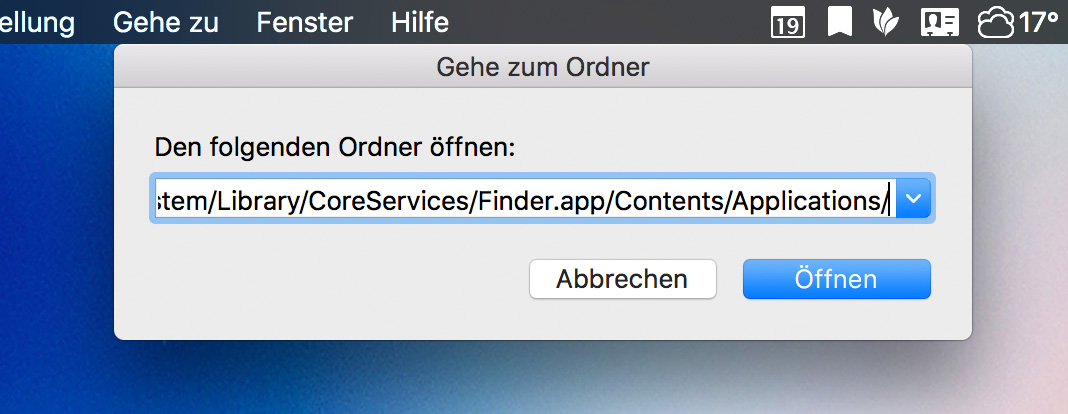This screenshot has width=1068, height=414.
Task: Click the word Applications in the path
Action: tap(806, 201)
